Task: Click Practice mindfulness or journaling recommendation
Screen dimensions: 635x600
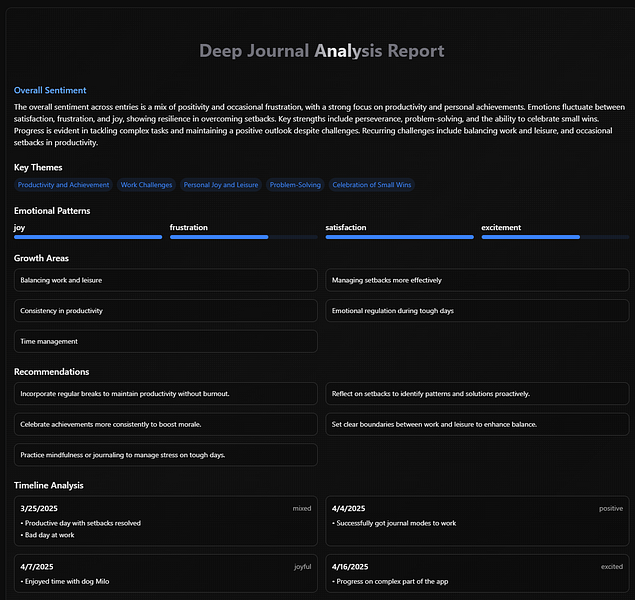Action: 166,455
